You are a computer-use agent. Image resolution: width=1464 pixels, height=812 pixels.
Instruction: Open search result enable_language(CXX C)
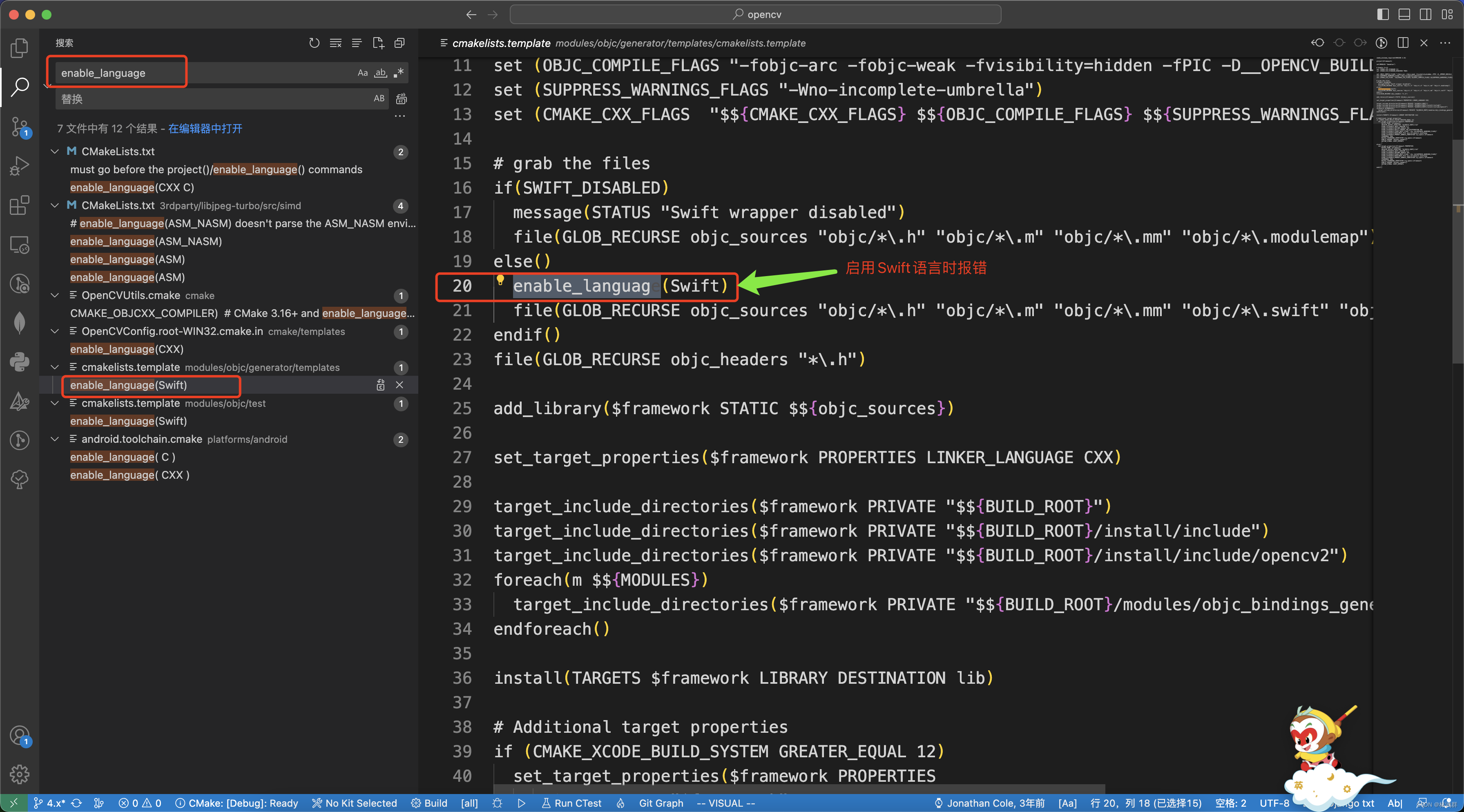(x=132, y=187)
